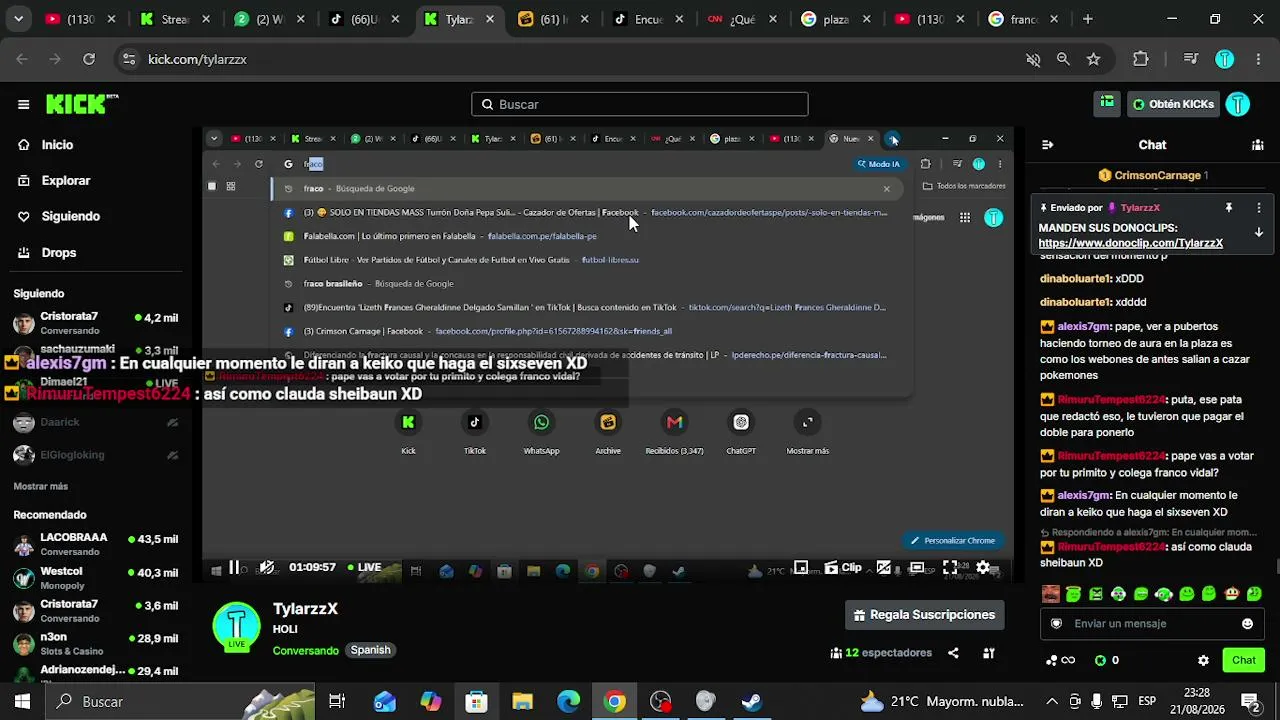Image resolution: width=1280 pixels, height=720 pixels.
Task: Switch to the CNN ¿Qué tab
Action: click(744, 19)
